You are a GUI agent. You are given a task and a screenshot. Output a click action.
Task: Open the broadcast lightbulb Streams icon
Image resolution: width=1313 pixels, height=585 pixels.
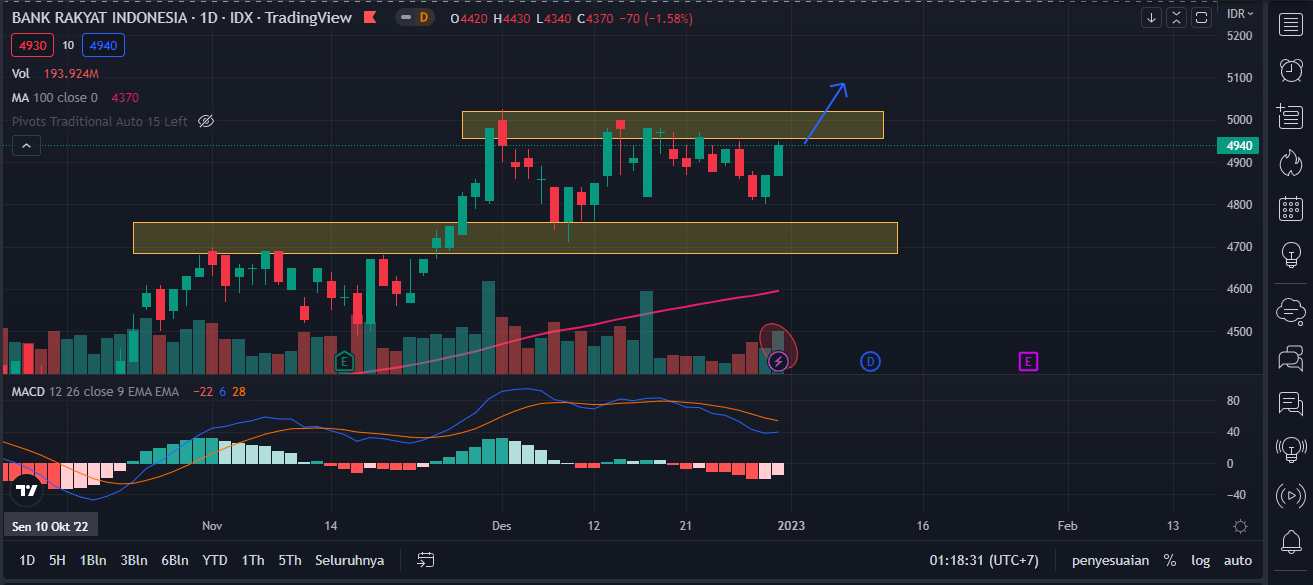click(x=1291, y=449)
